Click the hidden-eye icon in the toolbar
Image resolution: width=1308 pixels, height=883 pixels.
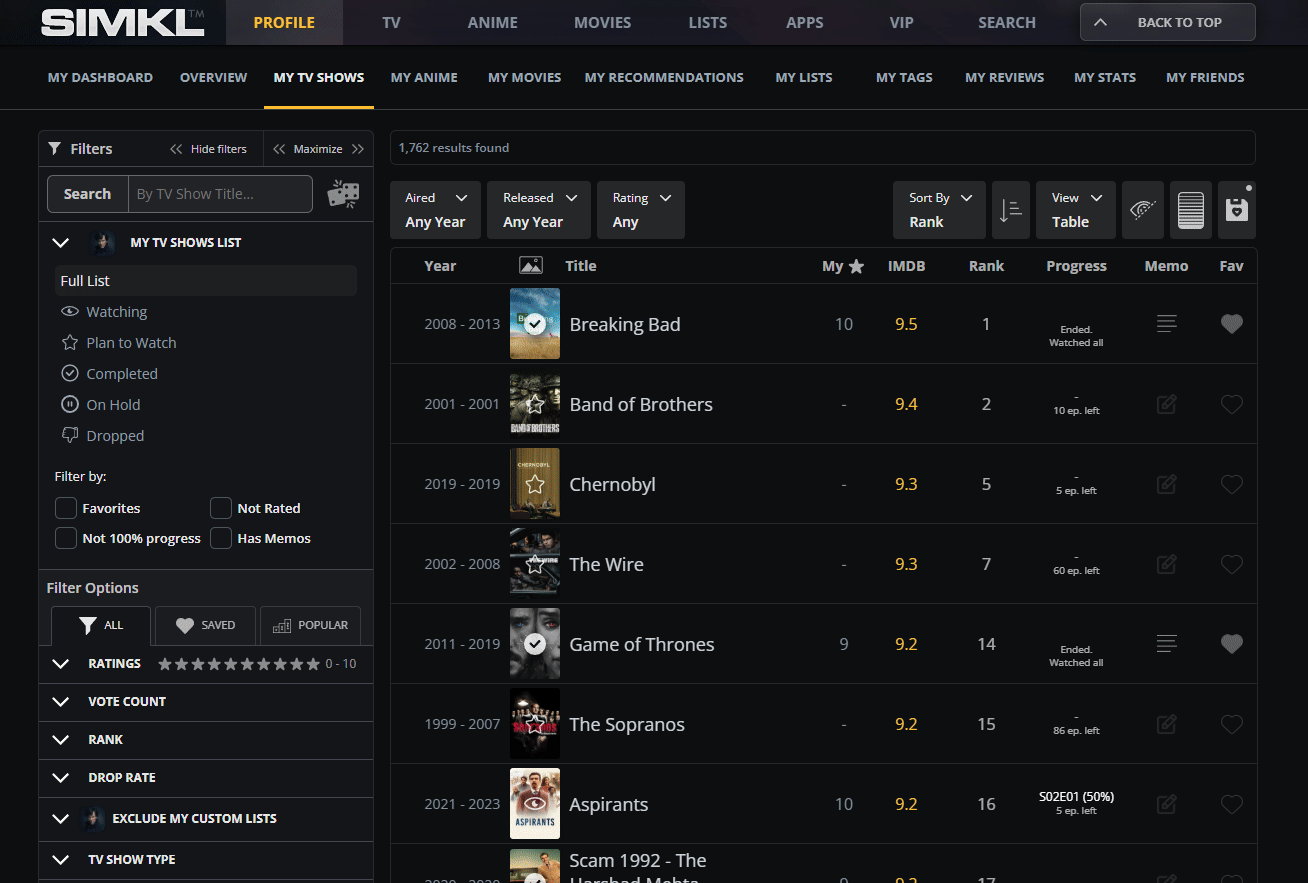pos(1143,210)
